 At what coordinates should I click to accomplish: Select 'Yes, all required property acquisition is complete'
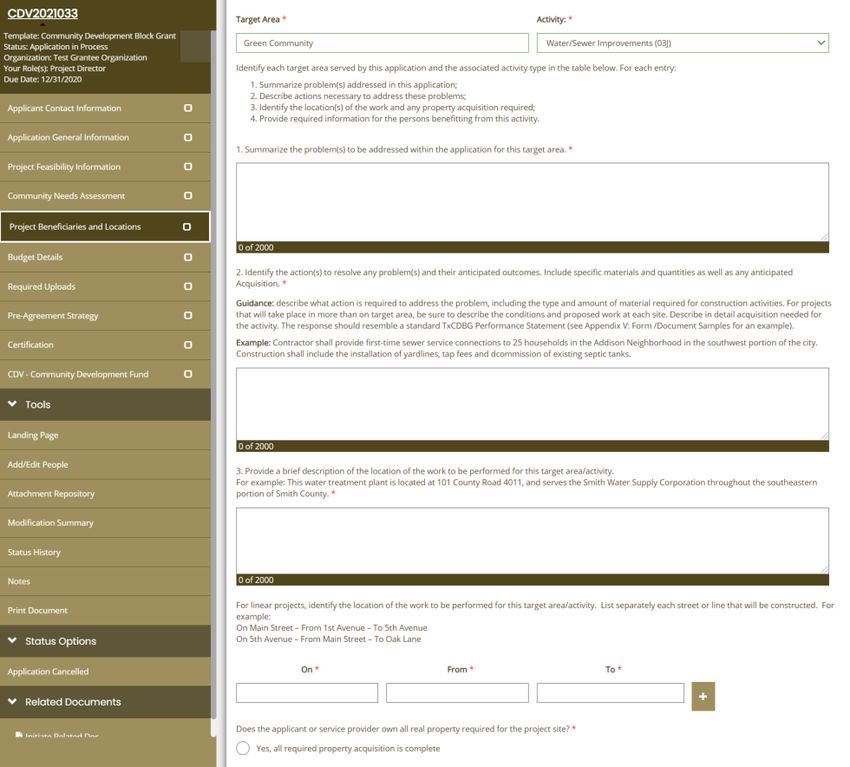243,749
